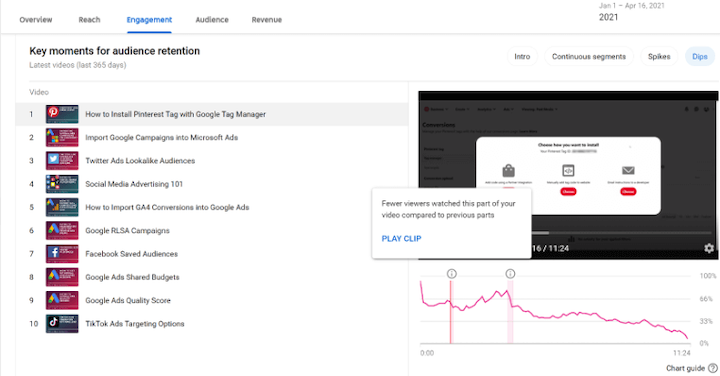Click the video preview player frame
Viewport: 720px width, 376px height.
coord(568,175)
